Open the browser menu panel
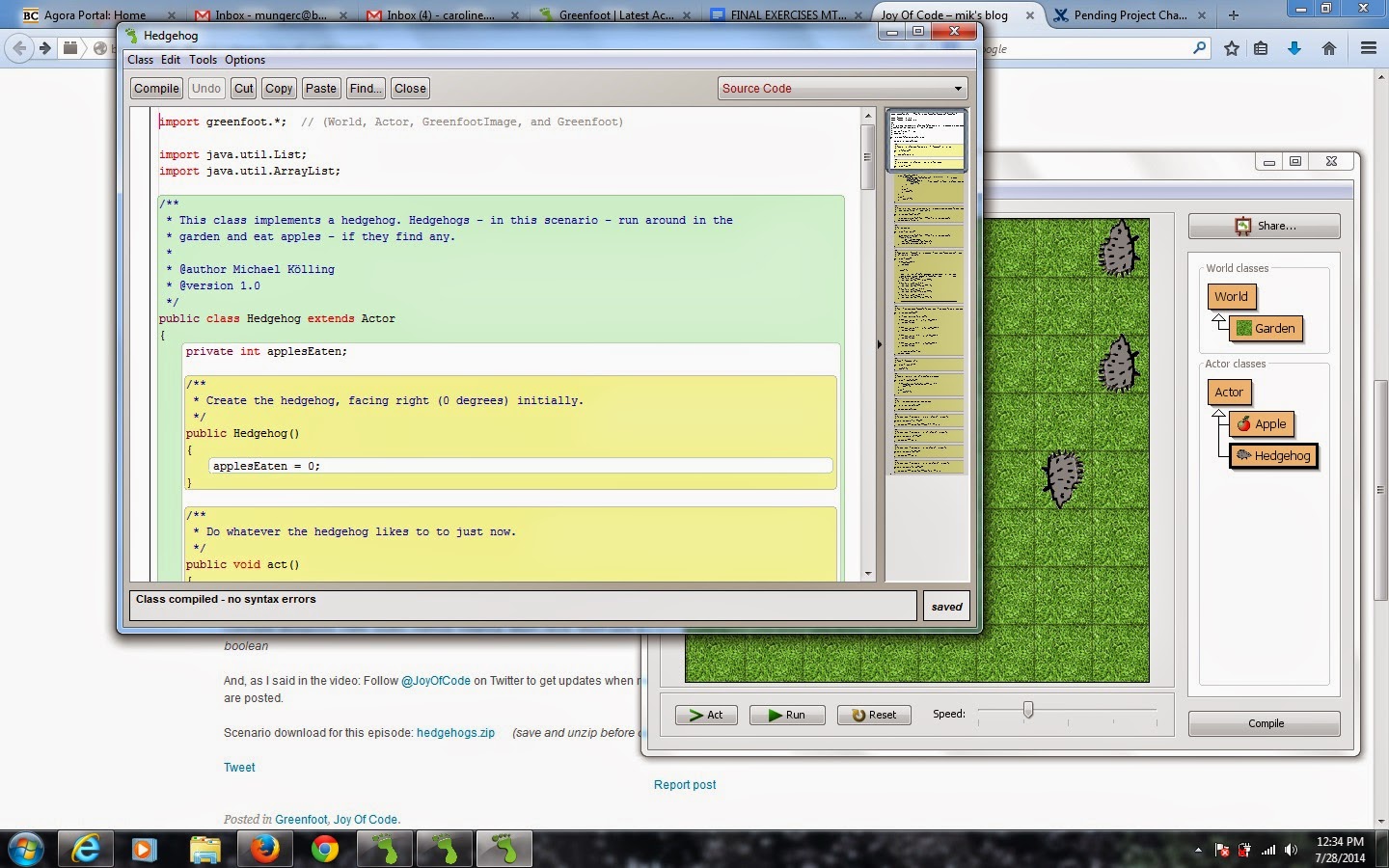The height and width of the screenshot is (868, 1389). [x=1369, y=48]
